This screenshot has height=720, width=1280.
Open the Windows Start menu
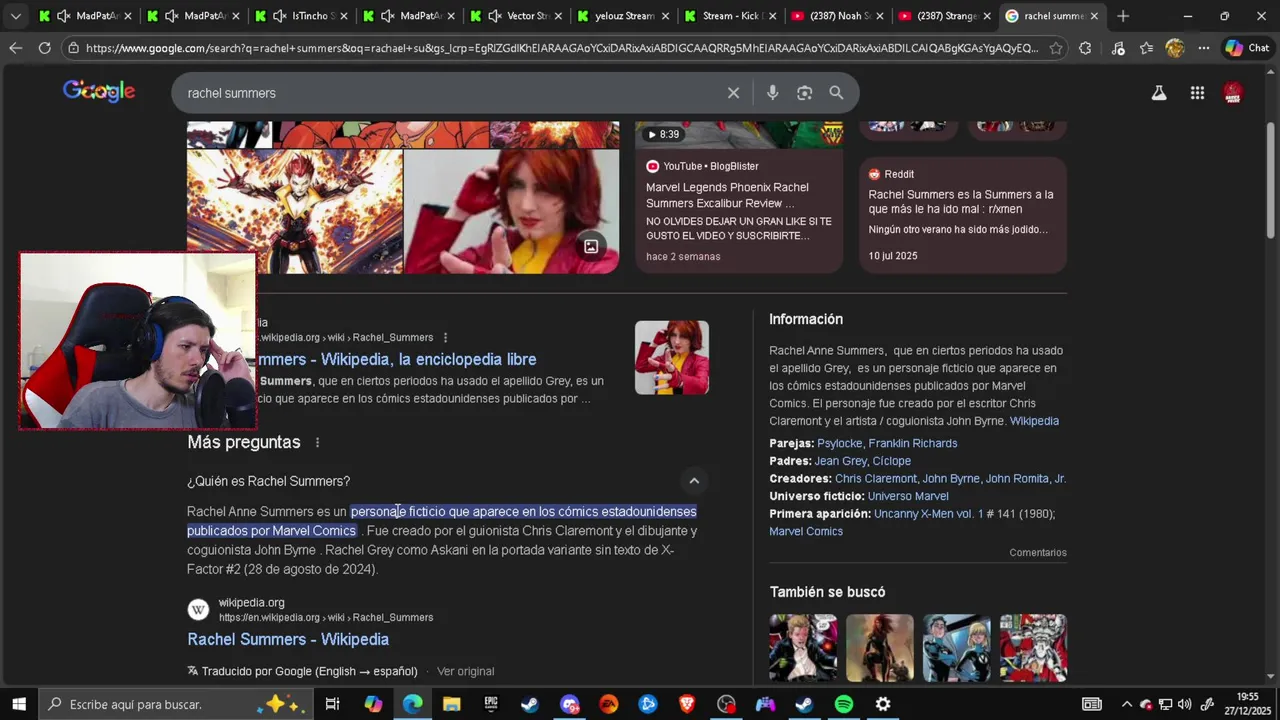(x=18, y=704)
